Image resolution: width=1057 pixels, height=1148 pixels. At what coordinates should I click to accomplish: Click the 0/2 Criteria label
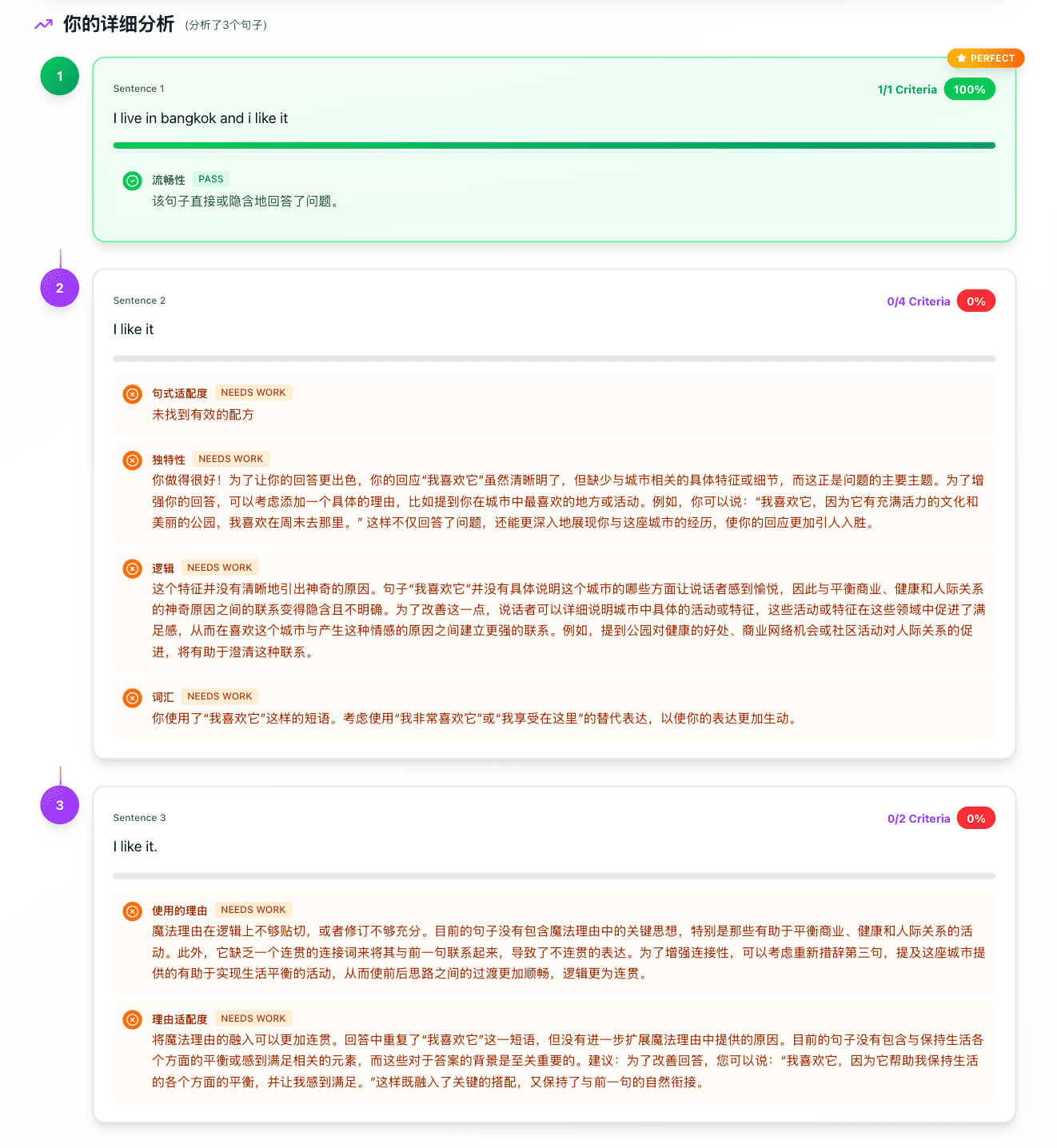coord(919,819)
